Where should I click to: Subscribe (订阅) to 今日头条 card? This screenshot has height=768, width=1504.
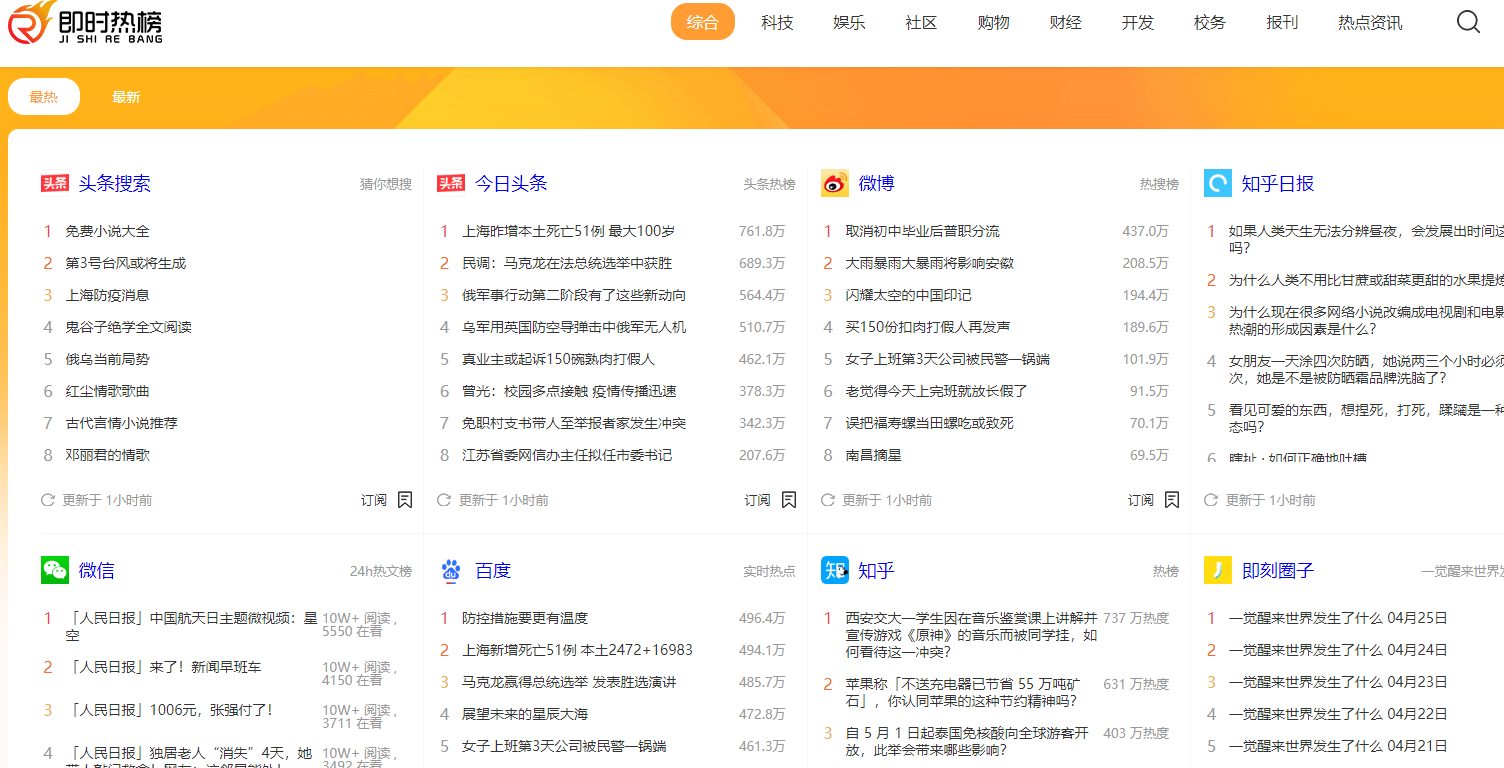point(757,499)
